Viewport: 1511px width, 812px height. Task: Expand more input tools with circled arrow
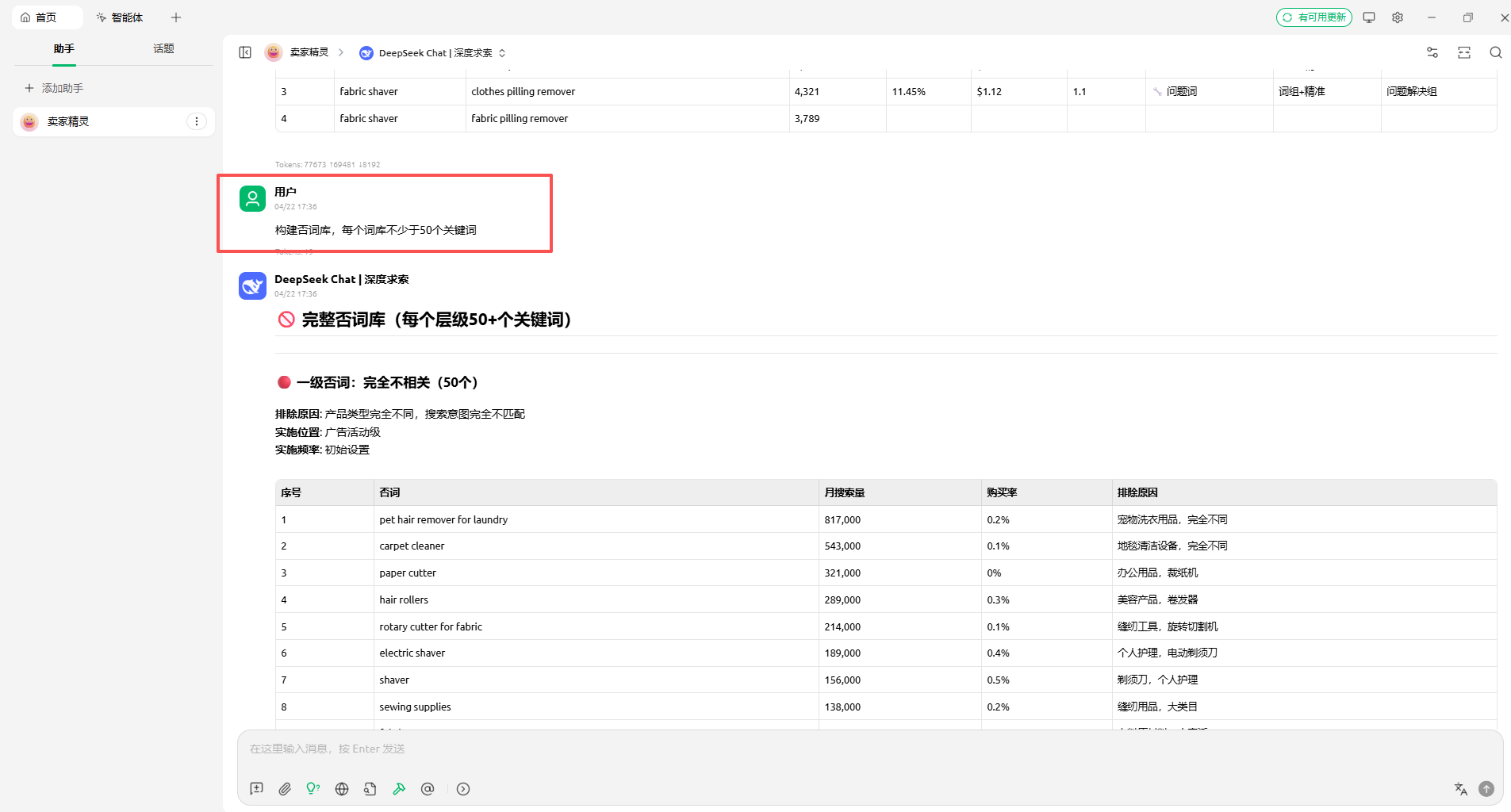[463, 788]
